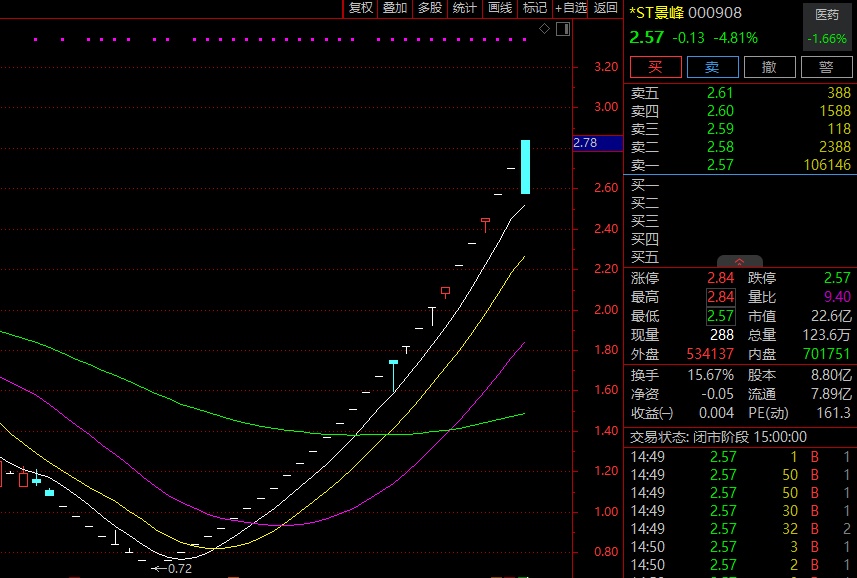This screenshot has height=578, width=857.
Task: Select the 卖一 order row at 2.57
Action: pyautogui.click(x=740, y=165)
